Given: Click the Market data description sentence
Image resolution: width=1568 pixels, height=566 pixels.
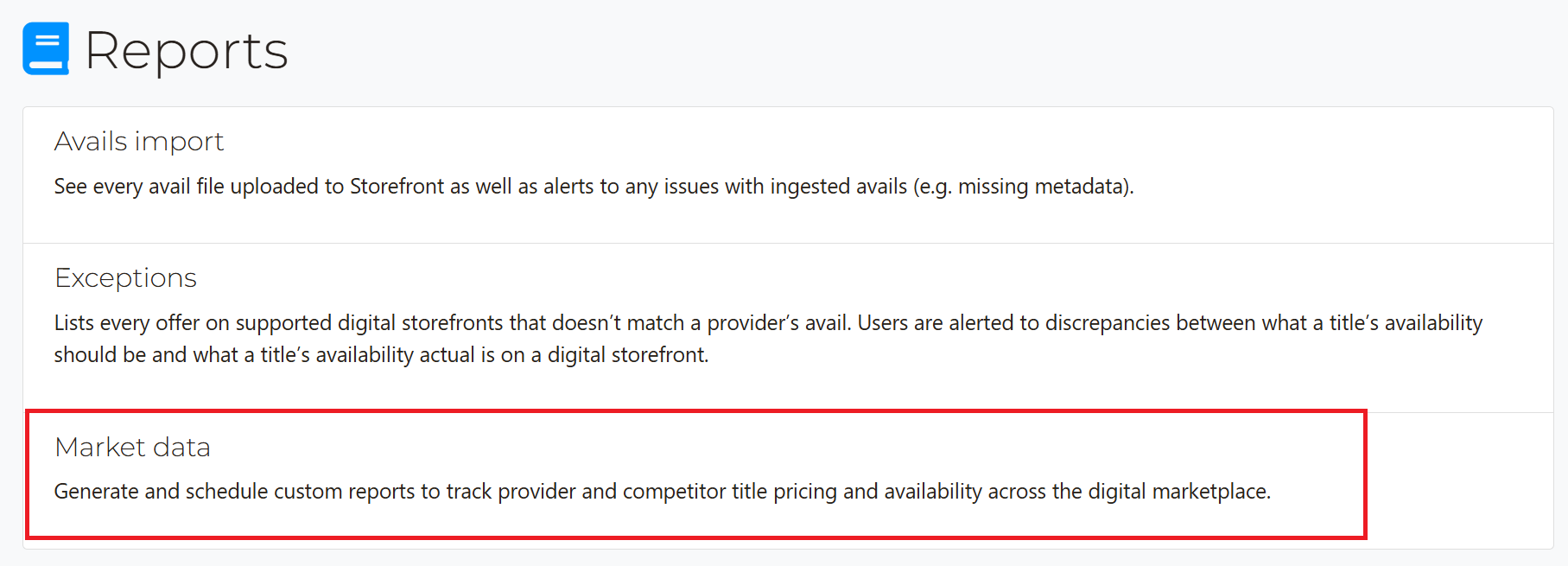Looking at the screenshot, I should pyautogui.click(x=663, y=492).
